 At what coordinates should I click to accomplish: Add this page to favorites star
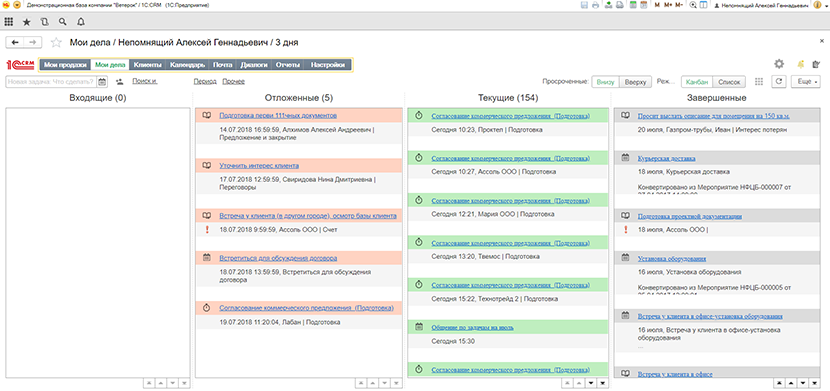pyautogui.click(x=56, y=42)
